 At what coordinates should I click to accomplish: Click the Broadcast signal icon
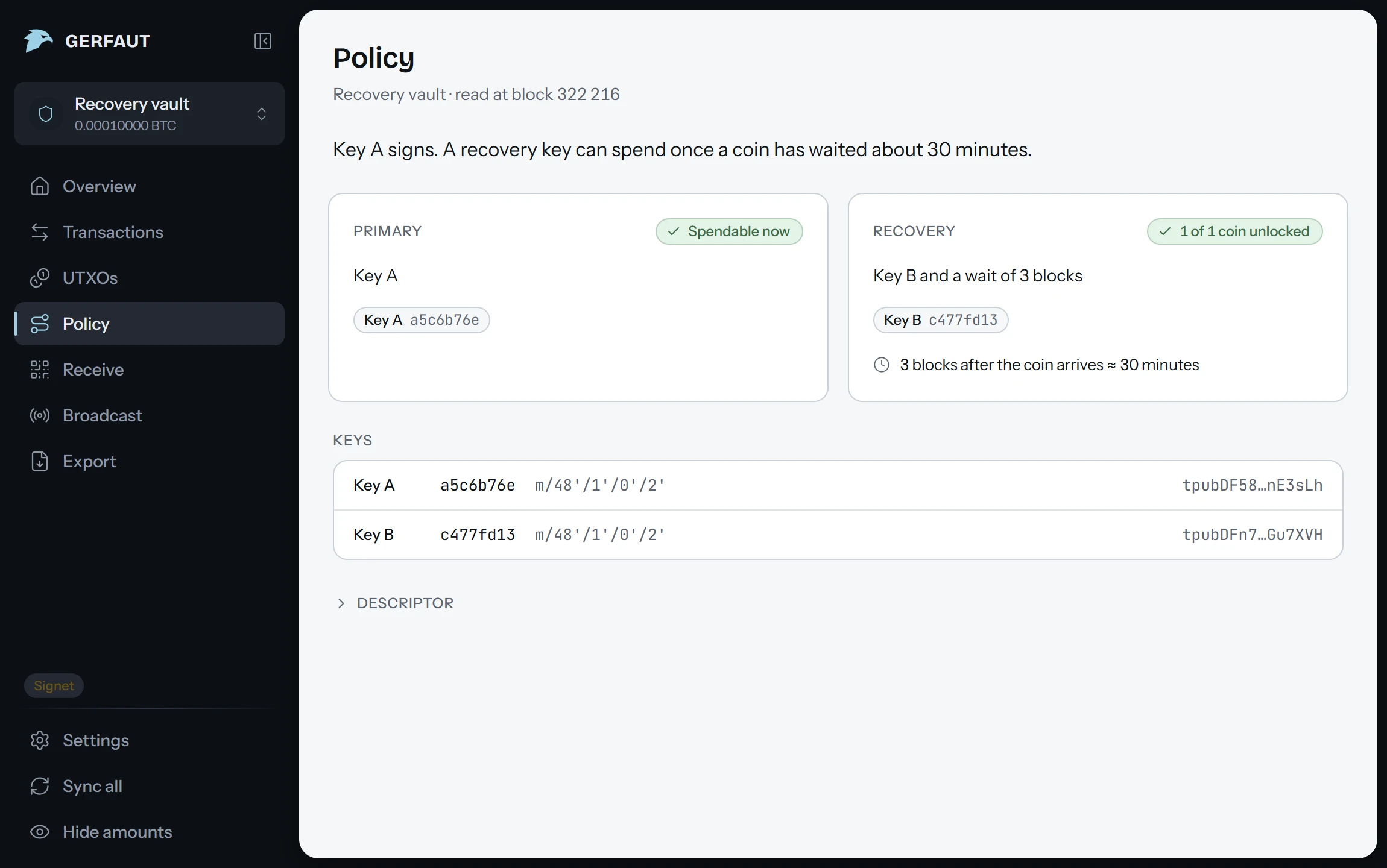click(40, 415)
